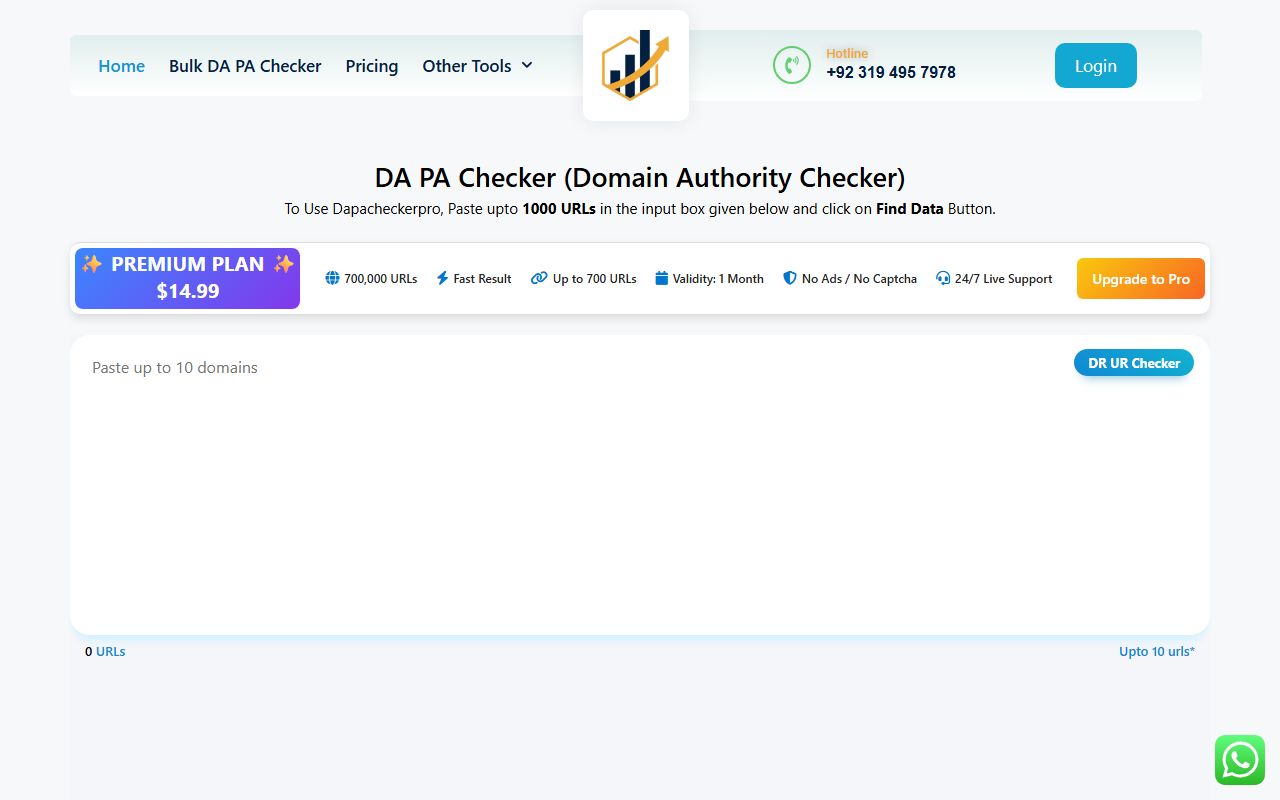Screen dimensions: 1280x800
Task: Click the '700,000 URLs' feature text
Action: click(380, 279)
